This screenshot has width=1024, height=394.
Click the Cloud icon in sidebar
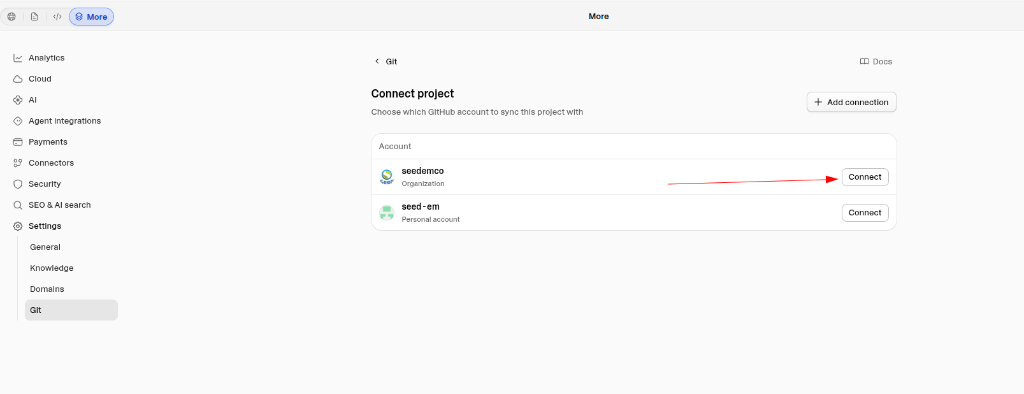(18, 79)
